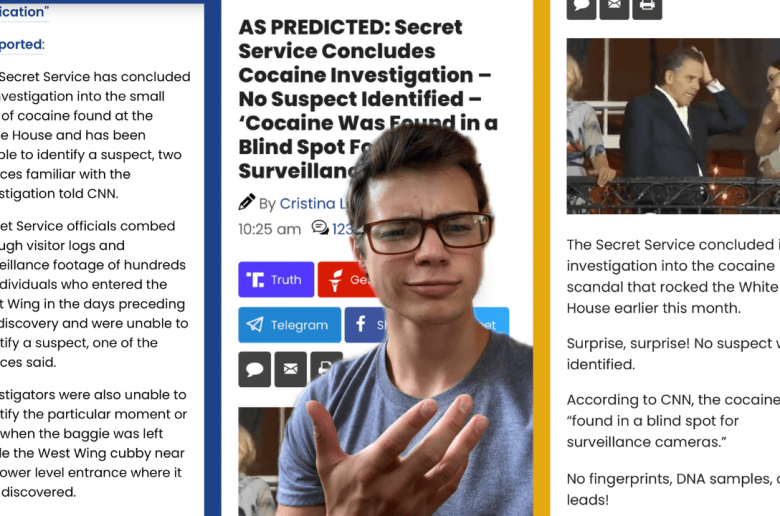
Task: Click printer icon above the balcony photo
Action: pyautogui.click(x=647, y=8)
